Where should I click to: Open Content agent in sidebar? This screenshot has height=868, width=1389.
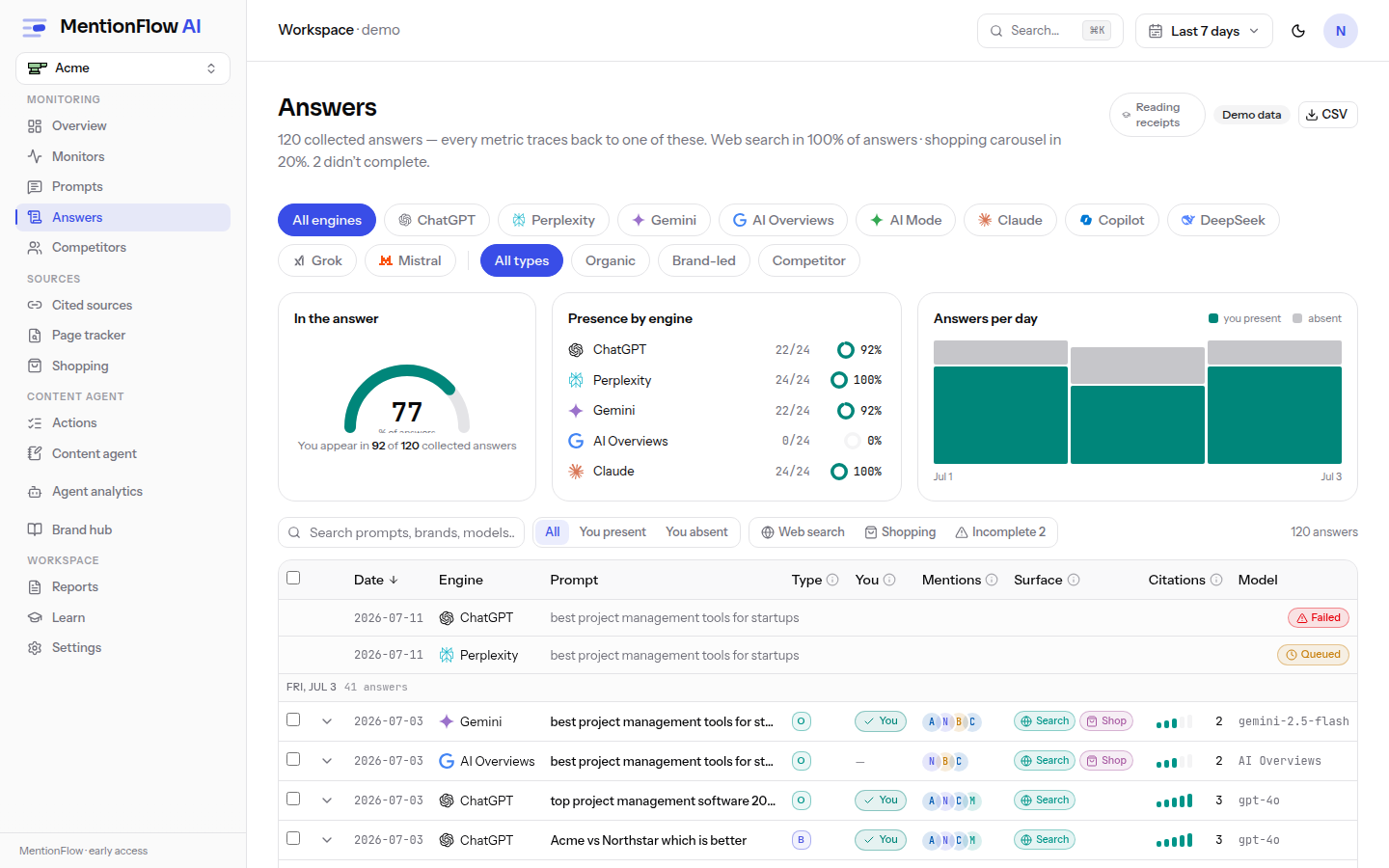(123, 453)
